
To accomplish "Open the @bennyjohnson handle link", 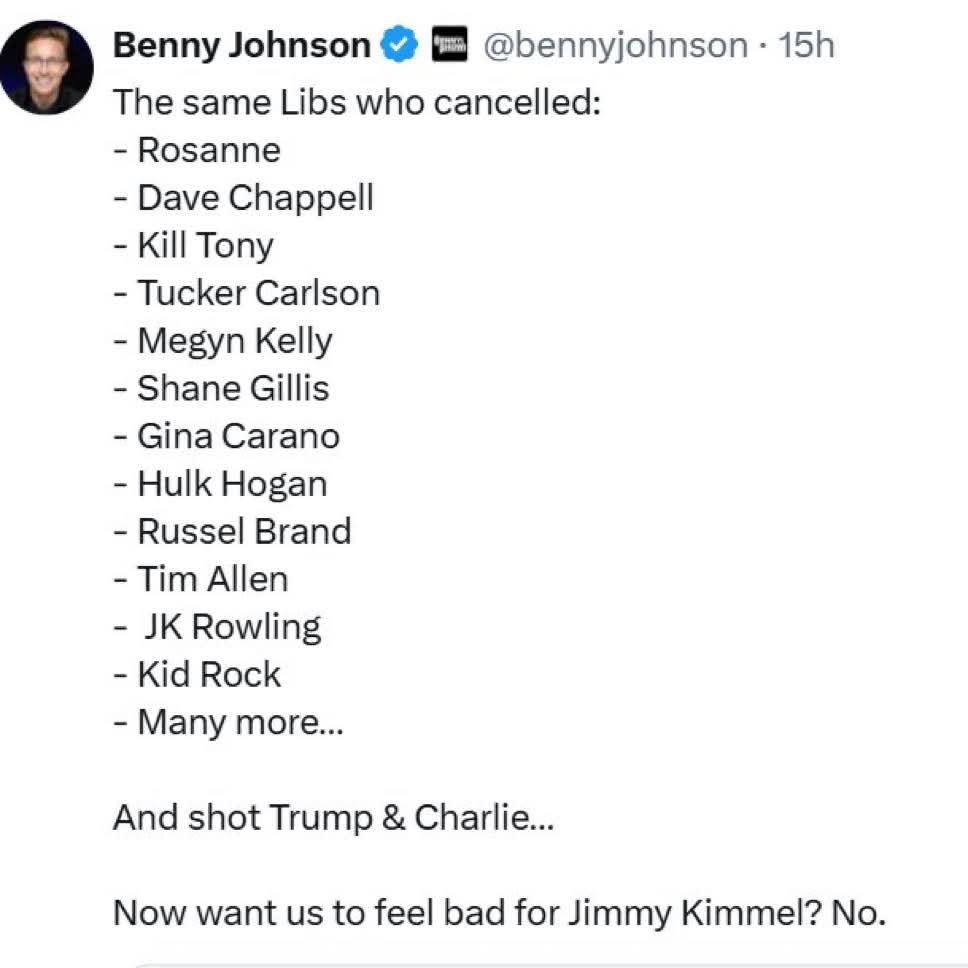I will tap(615, 46).
